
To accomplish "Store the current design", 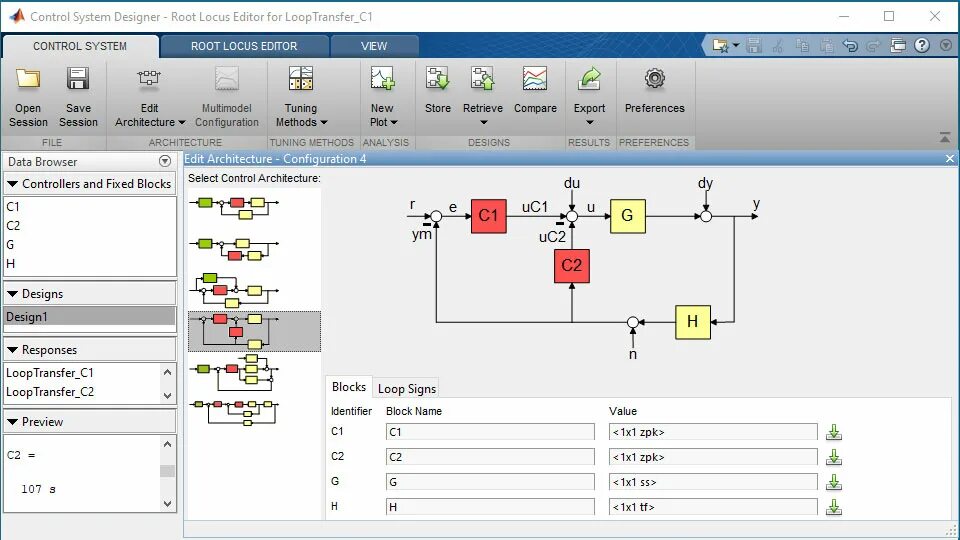I will [x=438, y=91].
